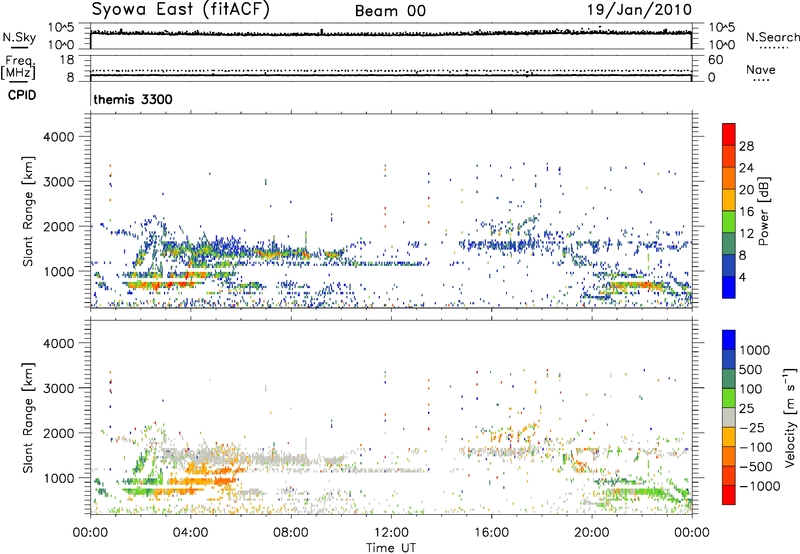Screen dimensions: 800x554
Task: Click the '28' Power colorbar tick label
Action: click(746, 146)
